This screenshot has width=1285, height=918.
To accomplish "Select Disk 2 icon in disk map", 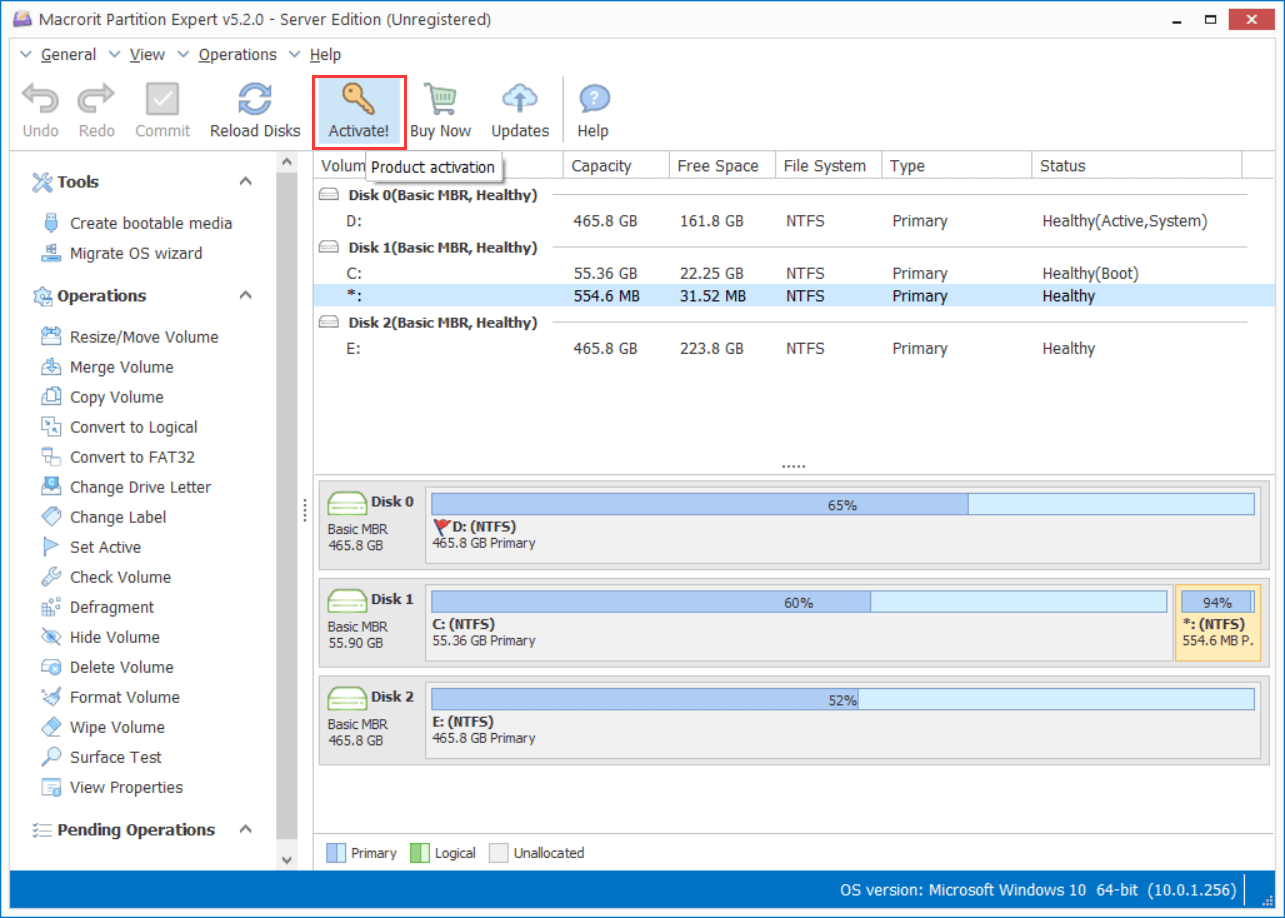I will (x=348, y=698).
